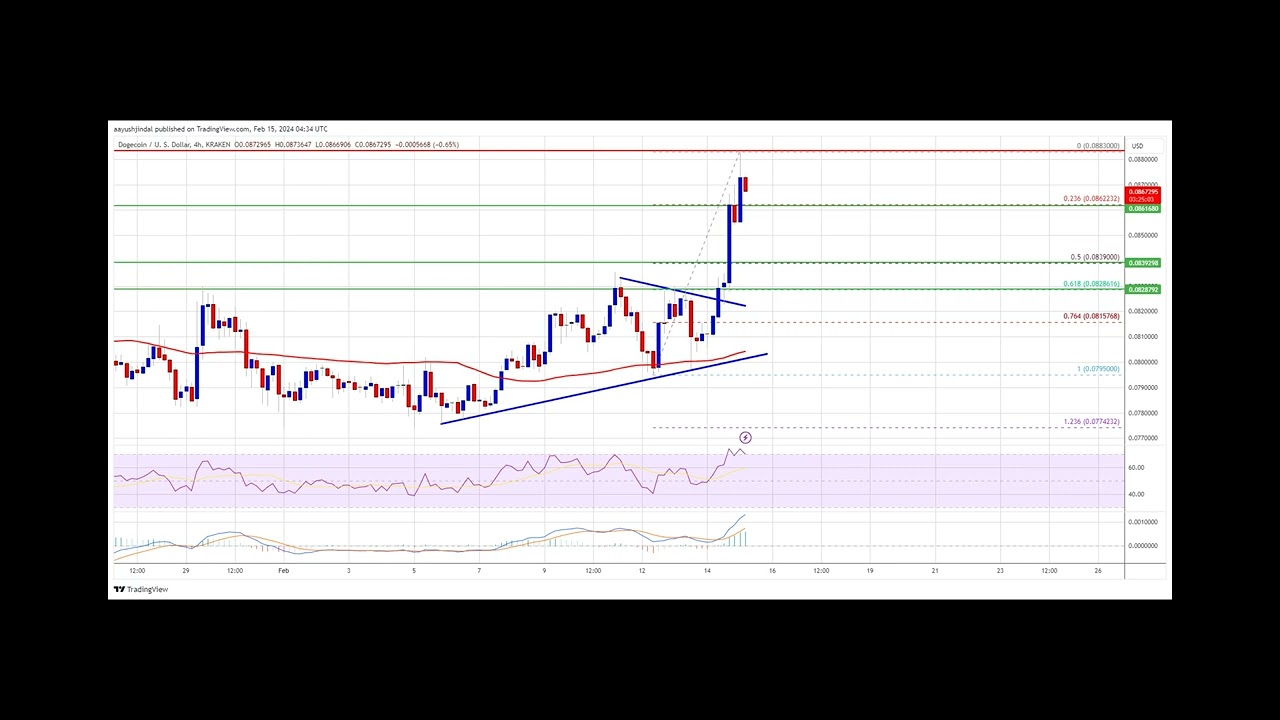
Task: Click the RSI scale value 60.00
Action: point(1138,468)
